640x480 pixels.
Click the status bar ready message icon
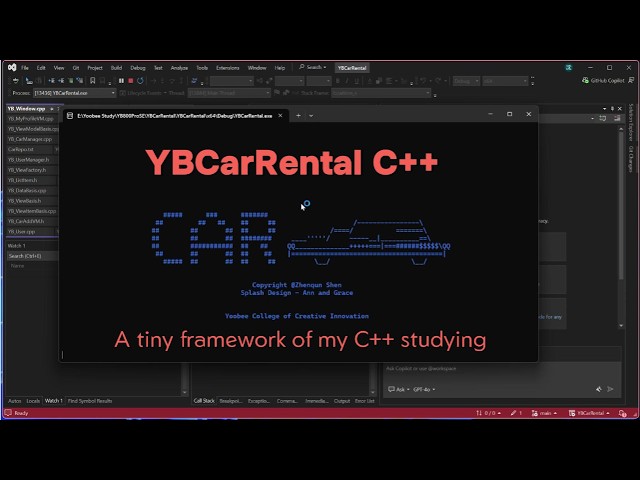point(8,413)
